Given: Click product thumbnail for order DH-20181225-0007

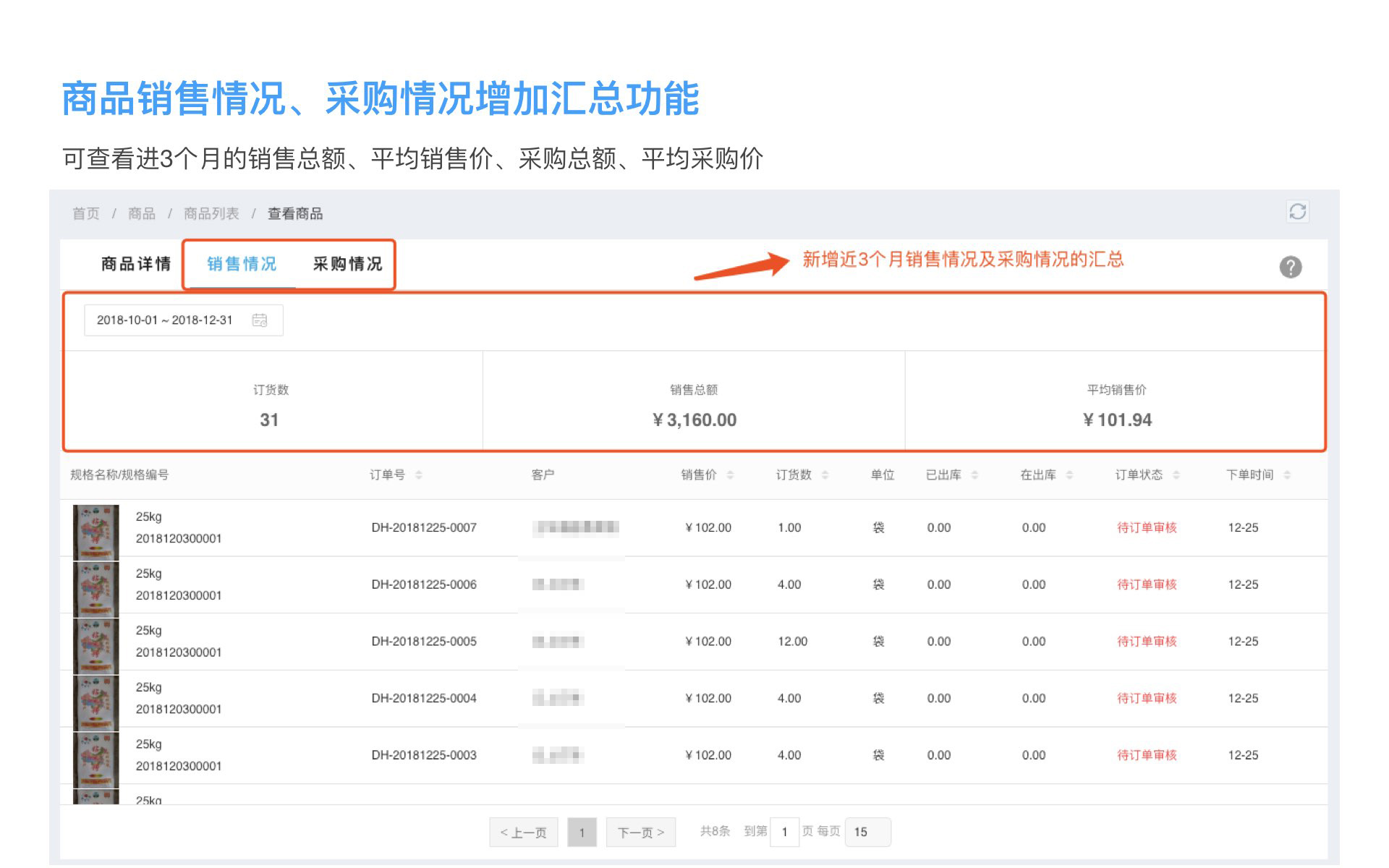Looking at the screenshot, I should click(x=95, y=532).
